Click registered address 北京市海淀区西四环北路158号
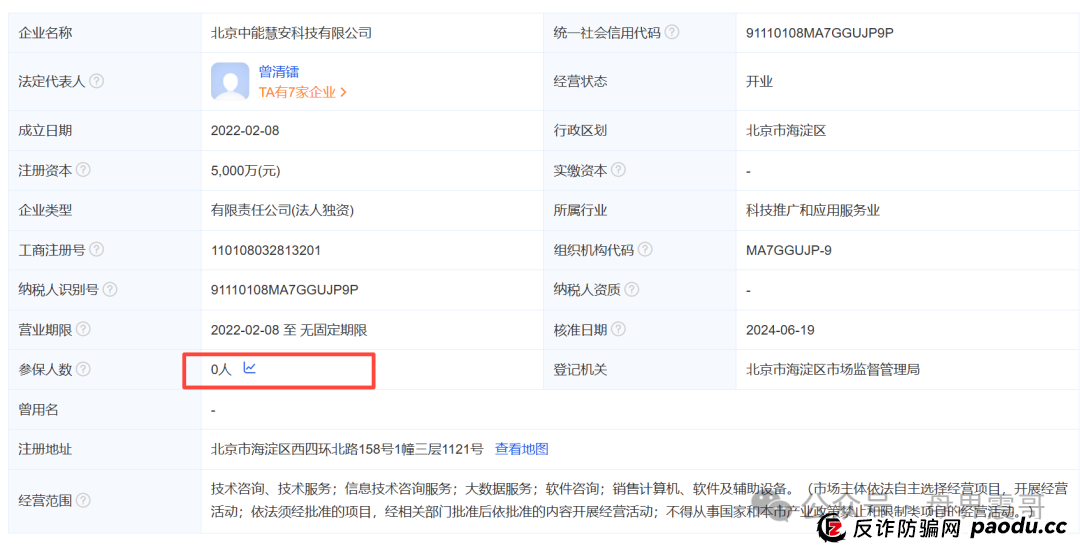1080x550 pixels. (348, 449)
